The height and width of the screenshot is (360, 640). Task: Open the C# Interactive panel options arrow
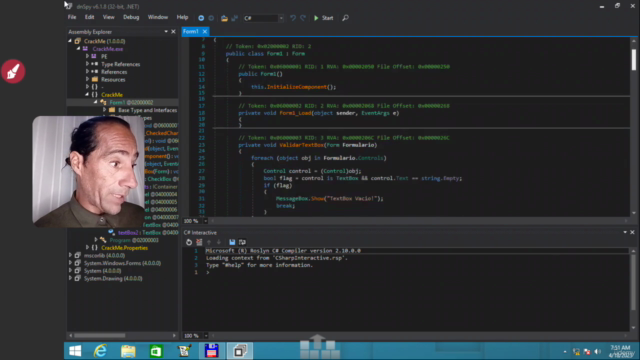(625, 232)
